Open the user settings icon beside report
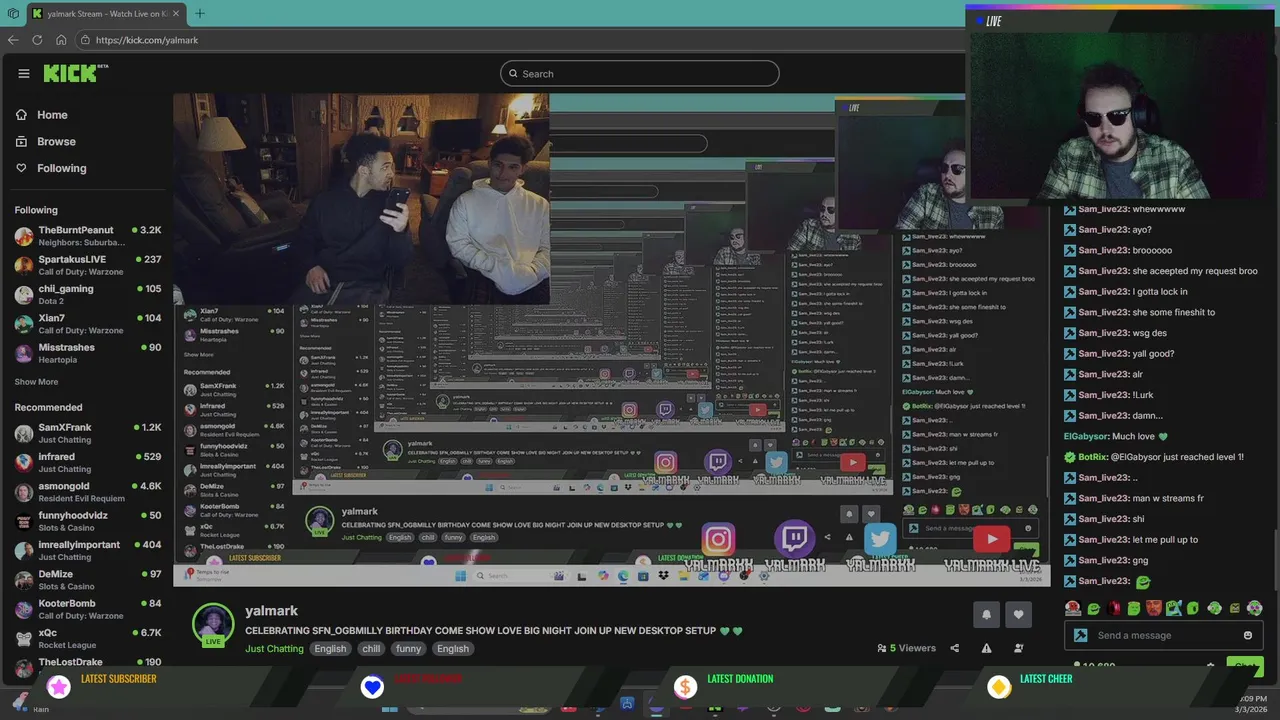1280x720 pixels. point(1018,648)
